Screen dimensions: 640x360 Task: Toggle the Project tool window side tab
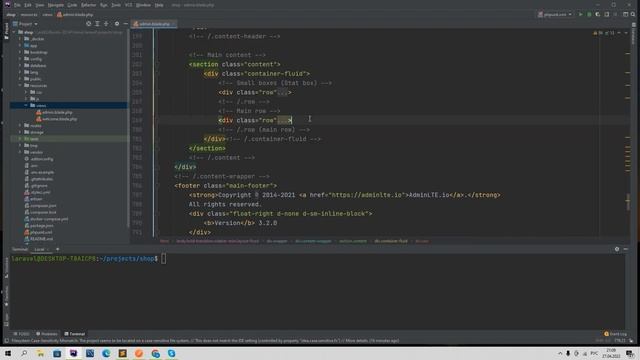pos(6,31)
